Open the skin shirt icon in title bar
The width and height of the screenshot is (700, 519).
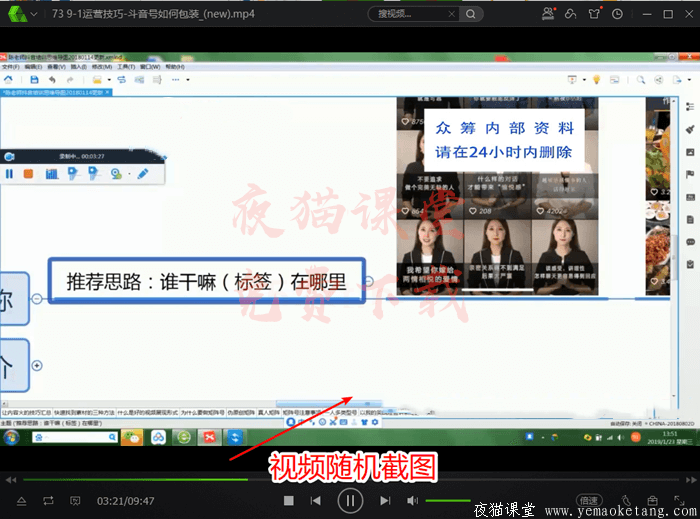[594, 14]
